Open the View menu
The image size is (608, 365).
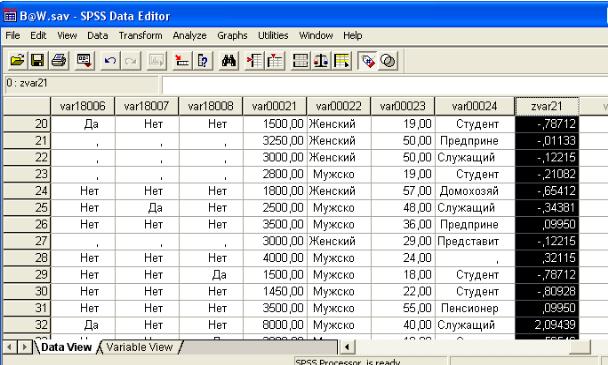67,36
